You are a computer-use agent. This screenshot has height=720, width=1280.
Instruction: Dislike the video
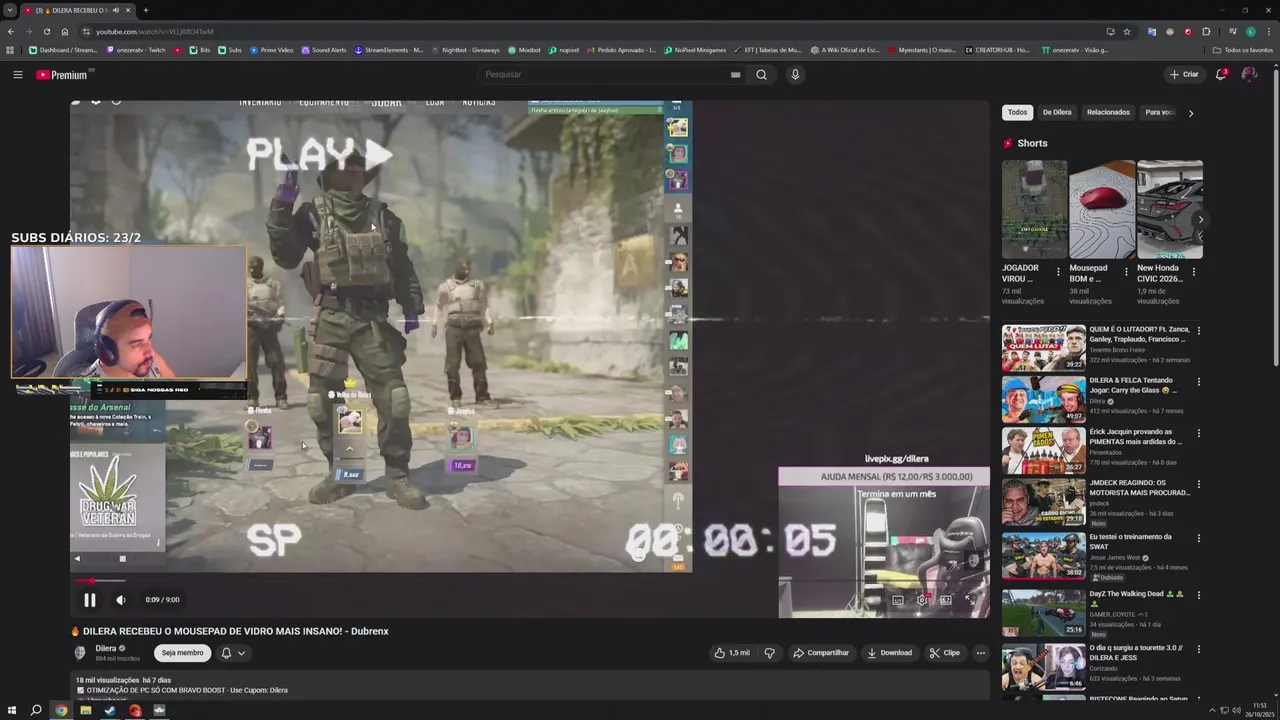(x=769, y=653)
